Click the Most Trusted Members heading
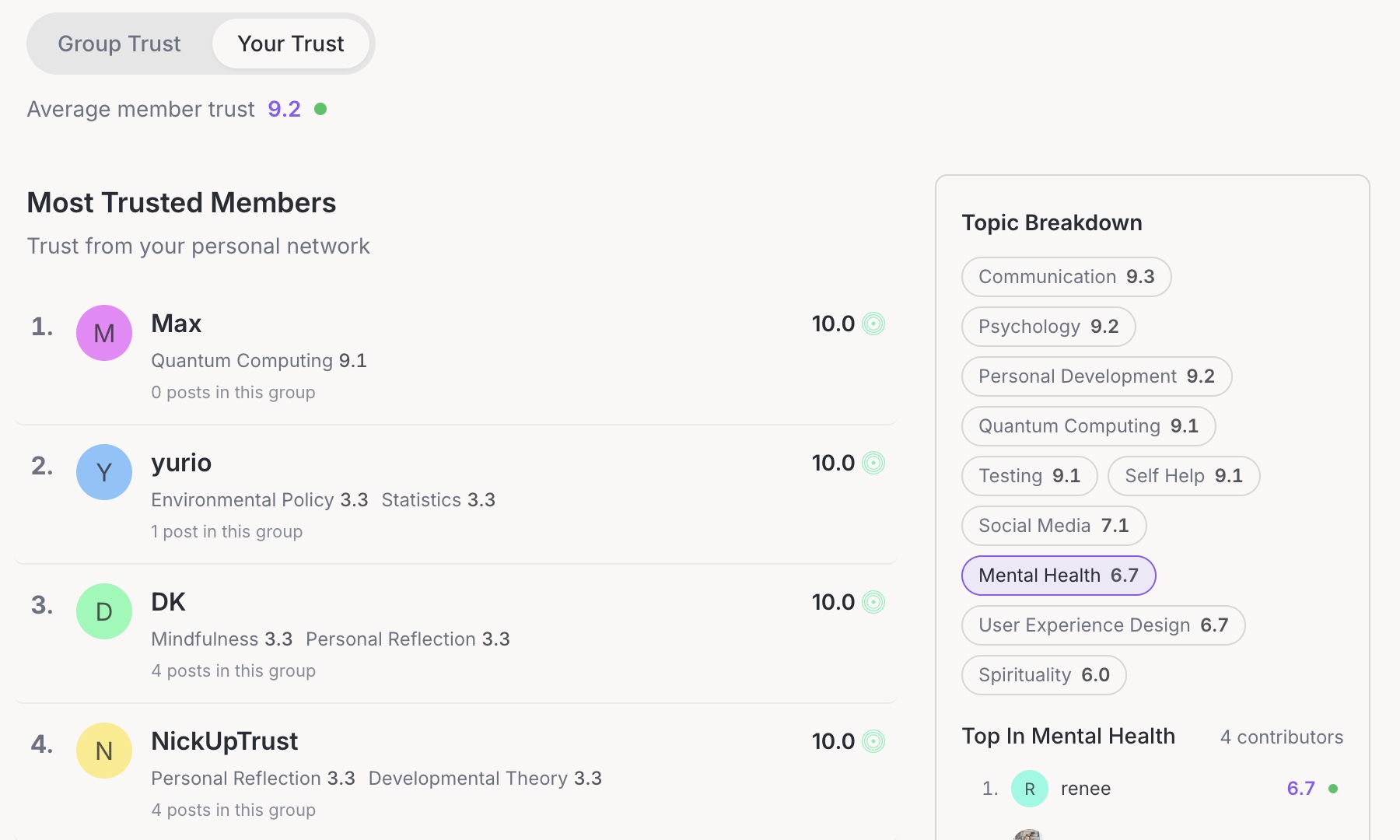The width and height of the screenshot is (1400, 840). click(x=181, y=203)
